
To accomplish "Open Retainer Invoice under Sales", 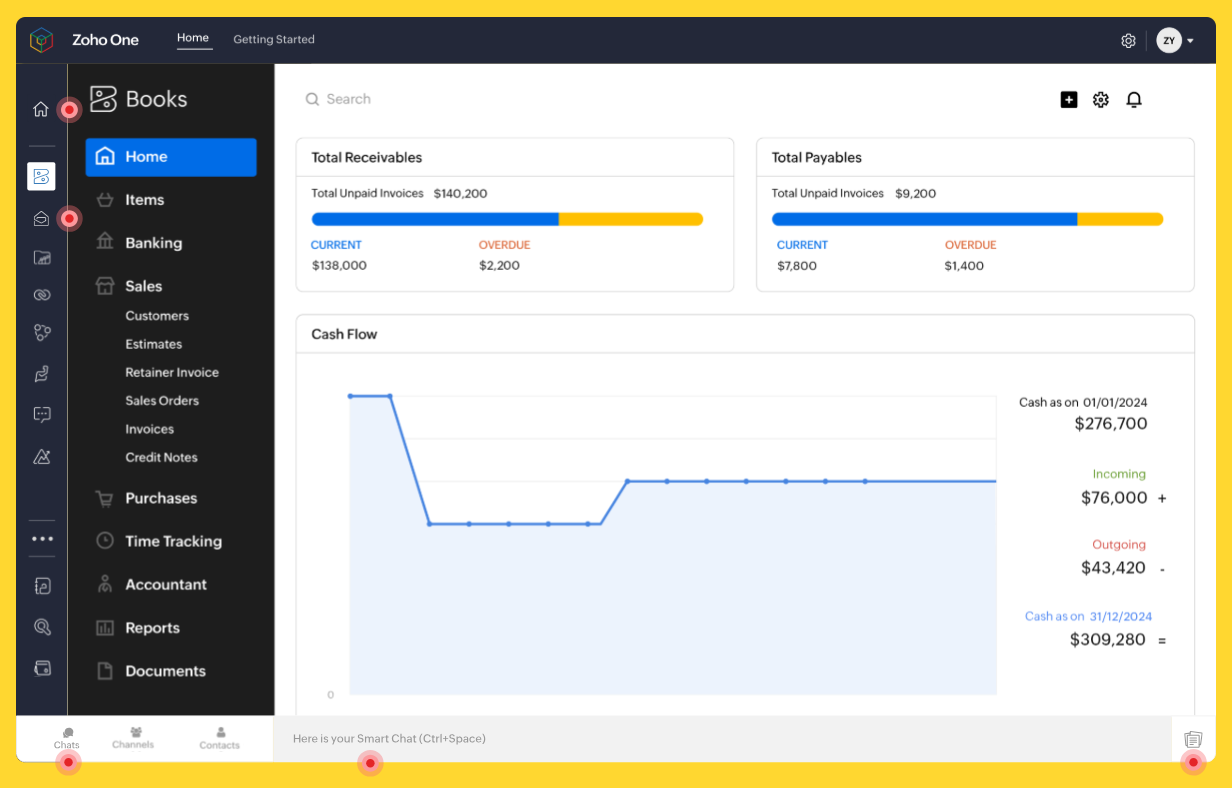I will pos(172,372).
